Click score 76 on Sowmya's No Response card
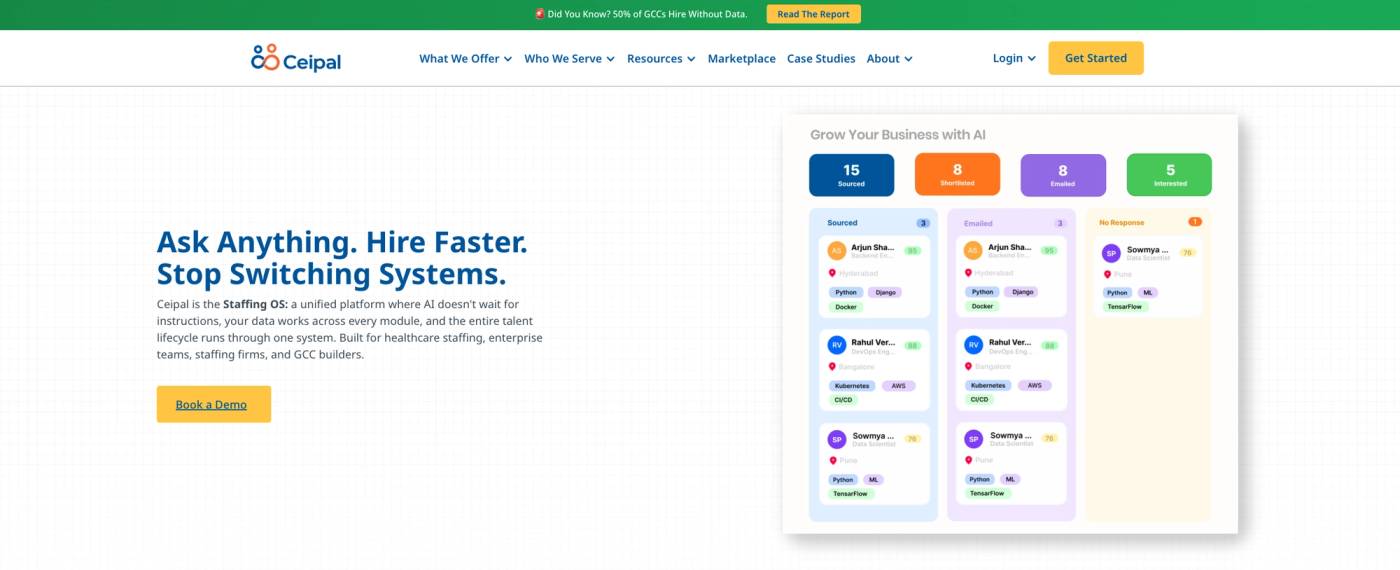The height and width of the screenshot is (570, 1400). (x=1188, y=253)
